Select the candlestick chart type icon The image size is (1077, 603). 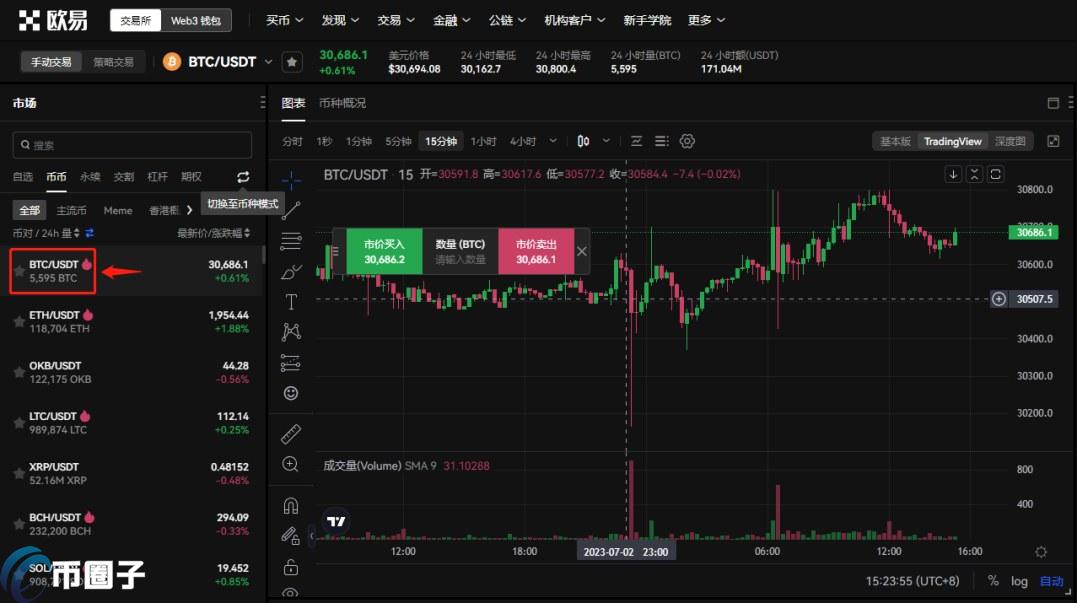(x=583, y=141)
